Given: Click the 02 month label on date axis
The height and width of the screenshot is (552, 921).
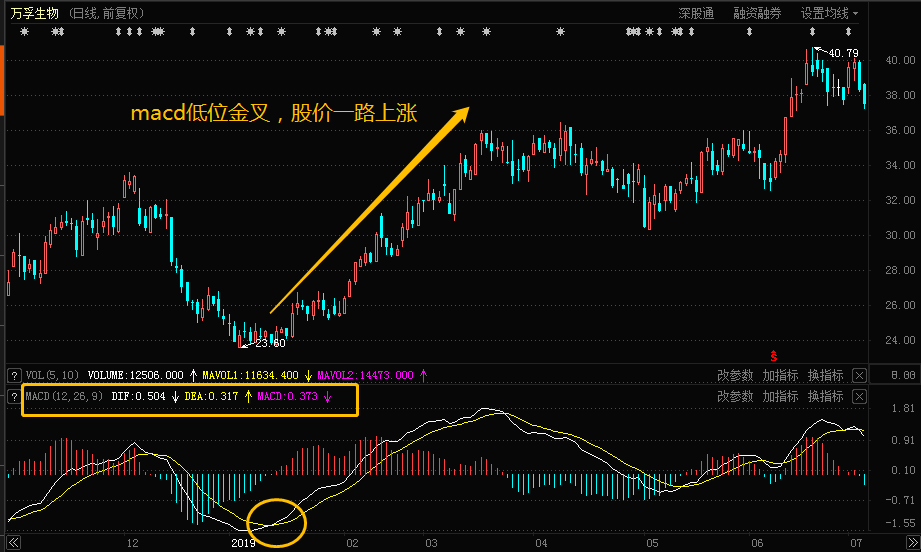Looking at the screenshot, I should 352,543.
